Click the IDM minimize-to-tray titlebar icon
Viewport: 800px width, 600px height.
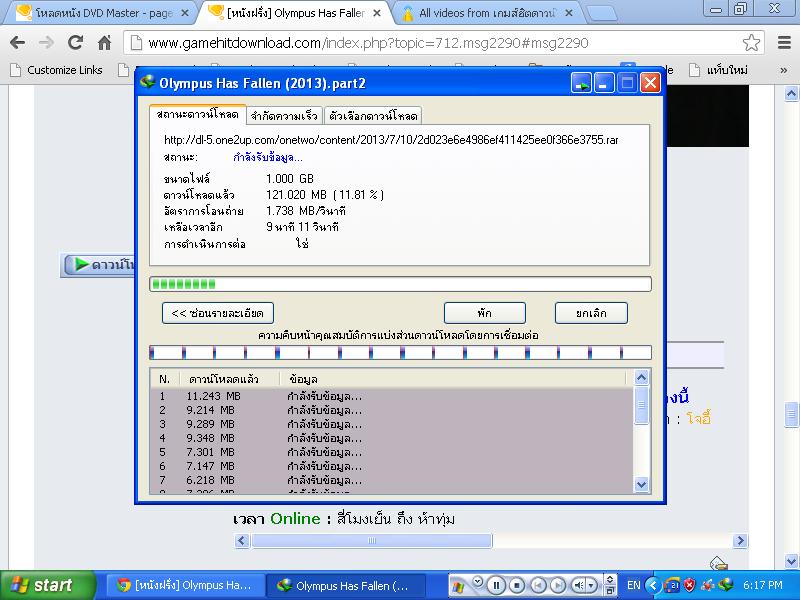click(x=581, y=83)
